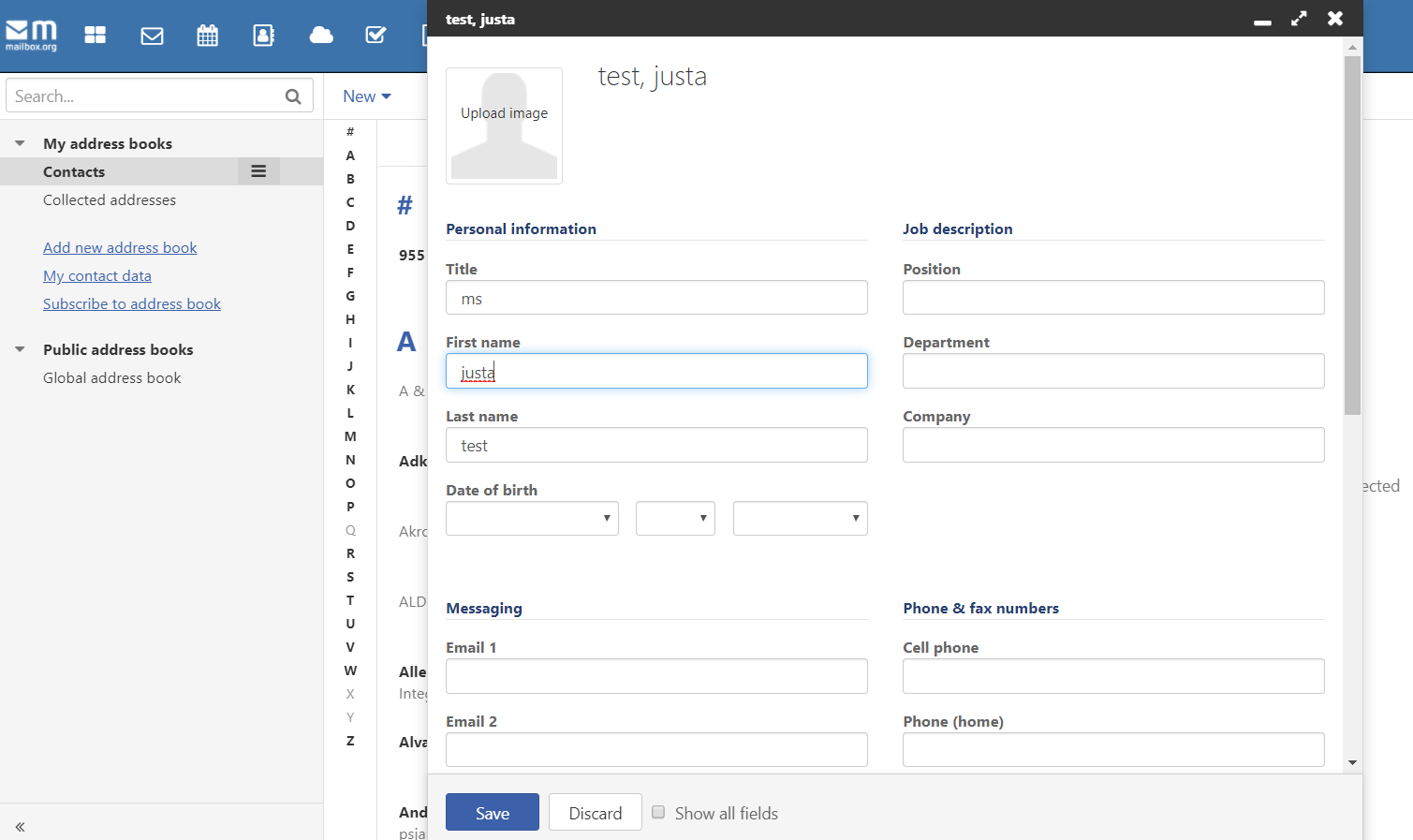Open the Drive cloud icon
This screenshot has height=840, width=1413.
point(321,36)
